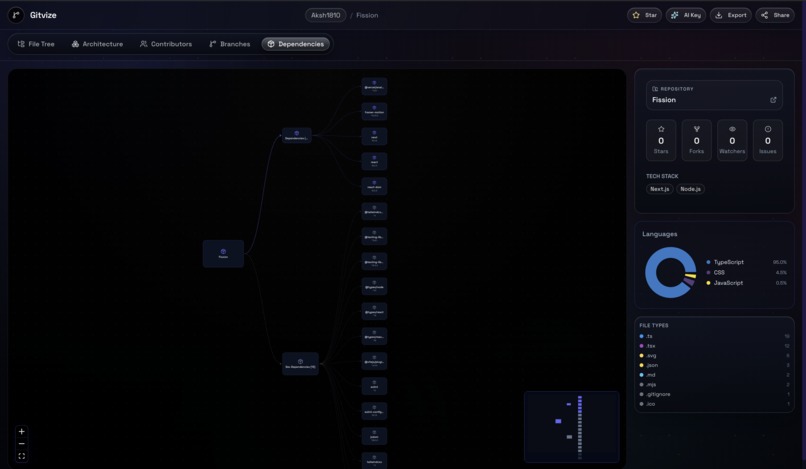Share this repository view
Viewport: 806px width, 469px height.
775,15
